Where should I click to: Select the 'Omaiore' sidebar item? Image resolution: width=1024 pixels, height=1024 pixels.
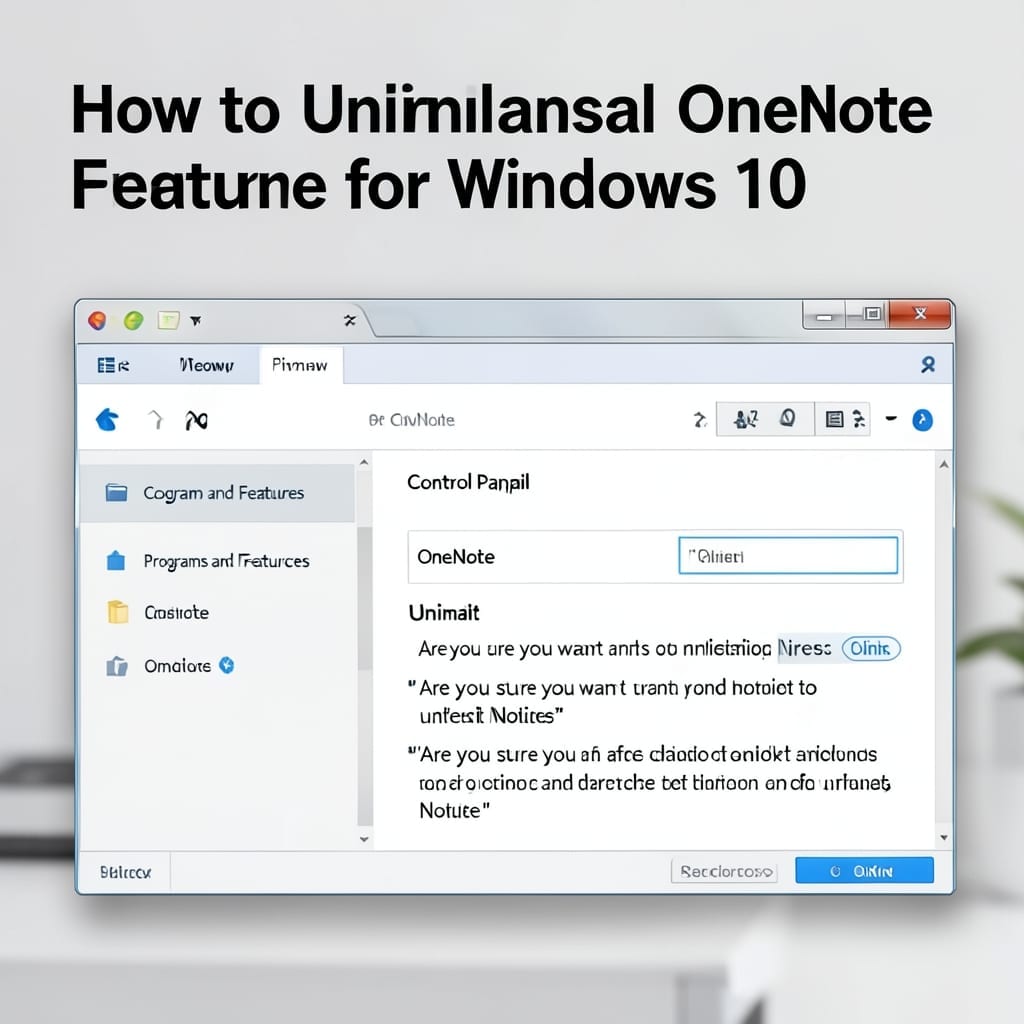point(177,665)
